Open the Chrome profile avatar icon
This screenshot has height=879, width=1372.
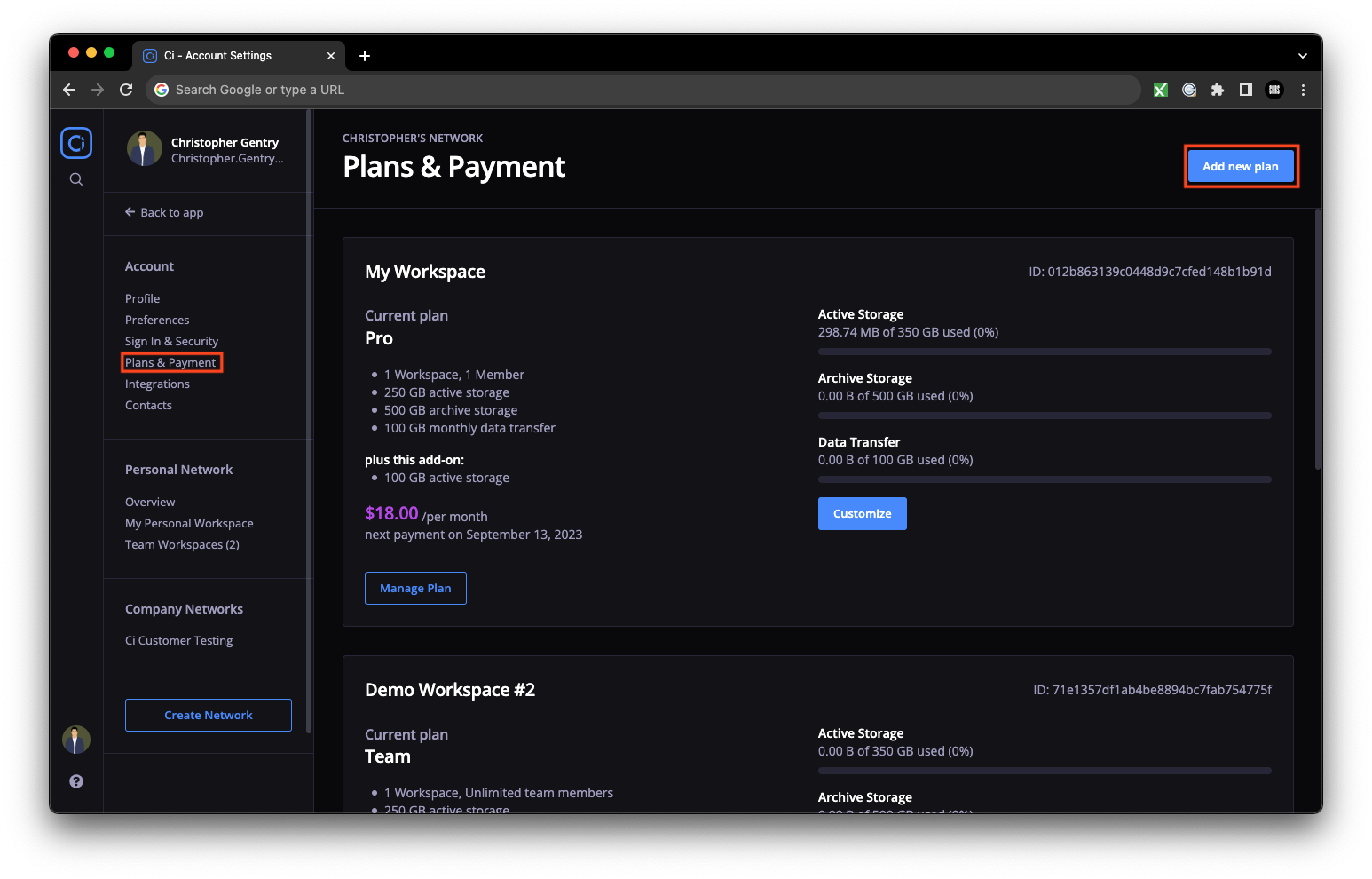(x=1274, y=90)
